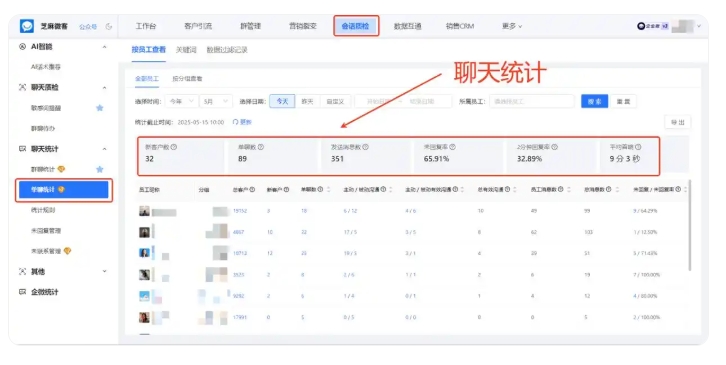Switch to the 全部员工 sub-tab
This screenshot has height=365, width=726.
(x=146, y=78)
